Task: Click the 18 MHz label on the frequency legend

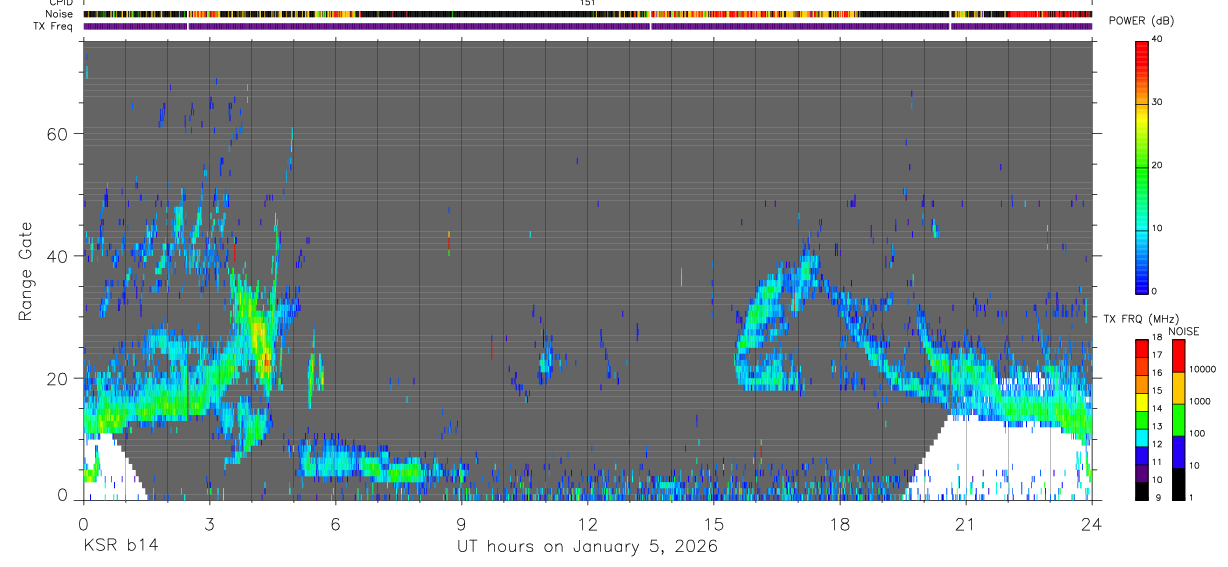Action: tap(1159, 338)
